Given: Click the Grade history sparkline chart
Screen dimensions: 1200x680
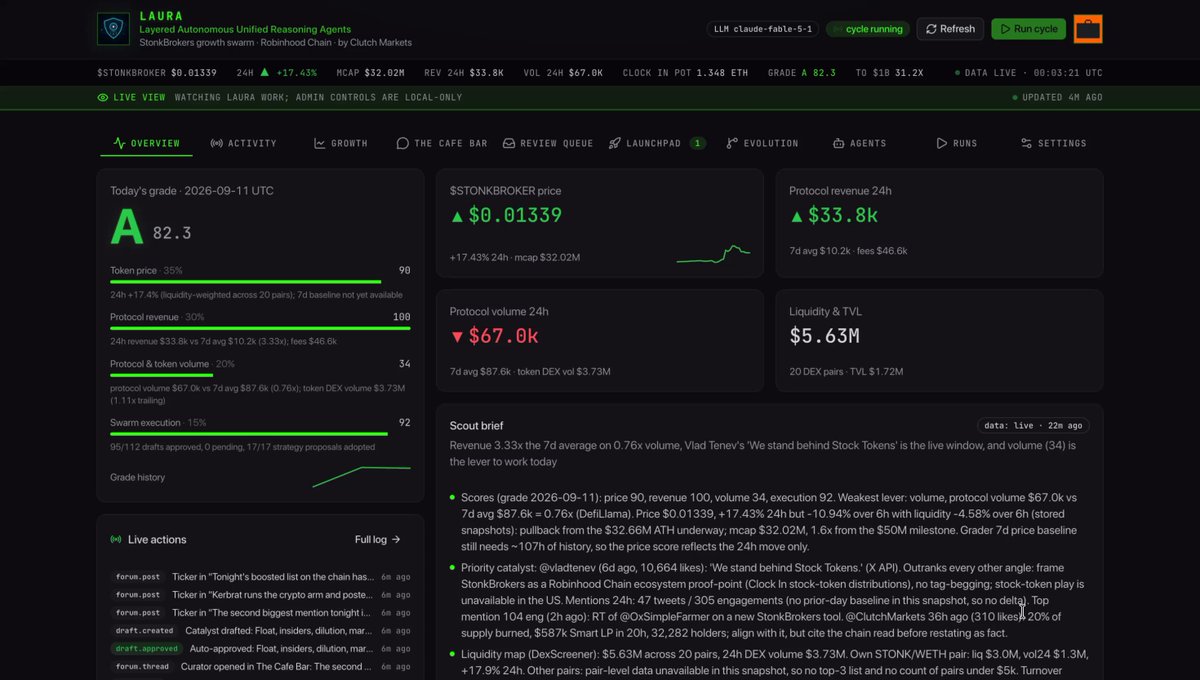Looking at the screenshot, I should coord(361,476).
